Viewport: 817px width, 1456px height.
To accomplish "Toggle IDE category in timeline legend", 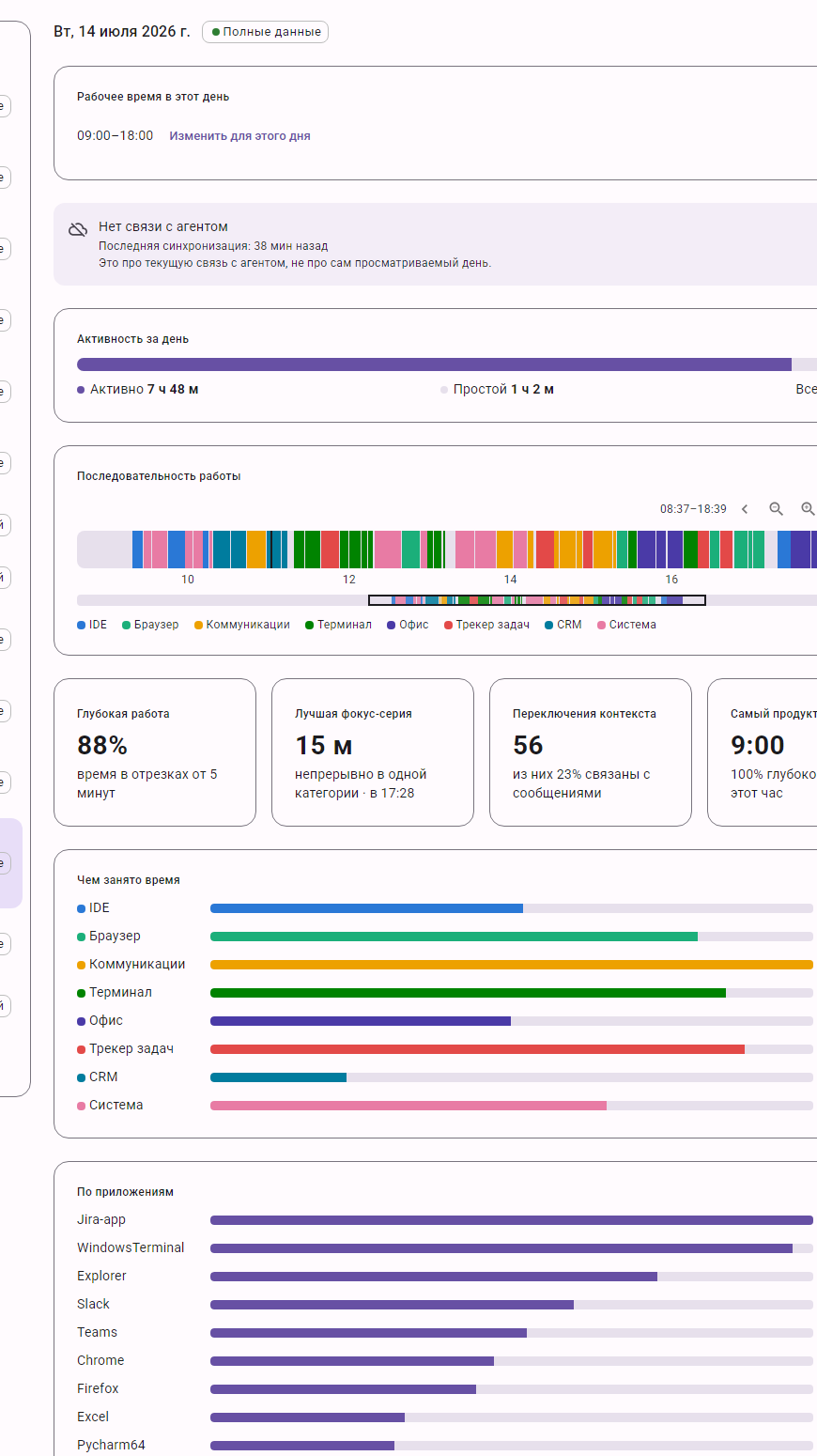I will tap(92, 625).
